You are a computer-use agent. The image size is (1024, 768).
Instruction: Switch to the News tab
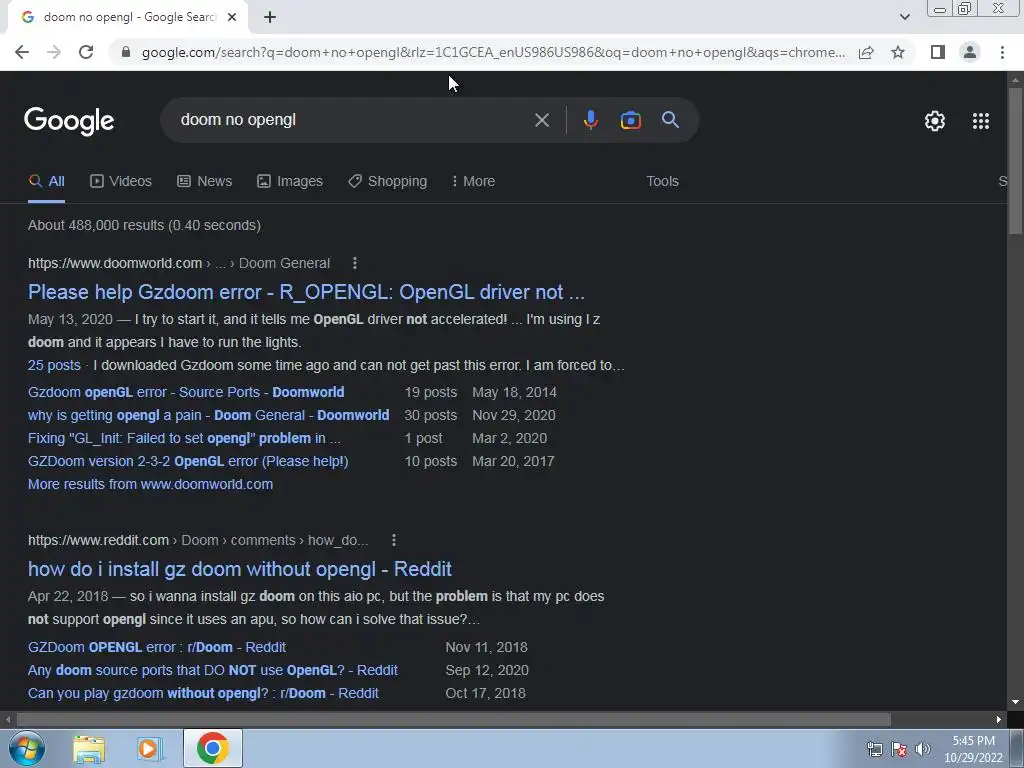pyautogui.click(x=204, y=182)
